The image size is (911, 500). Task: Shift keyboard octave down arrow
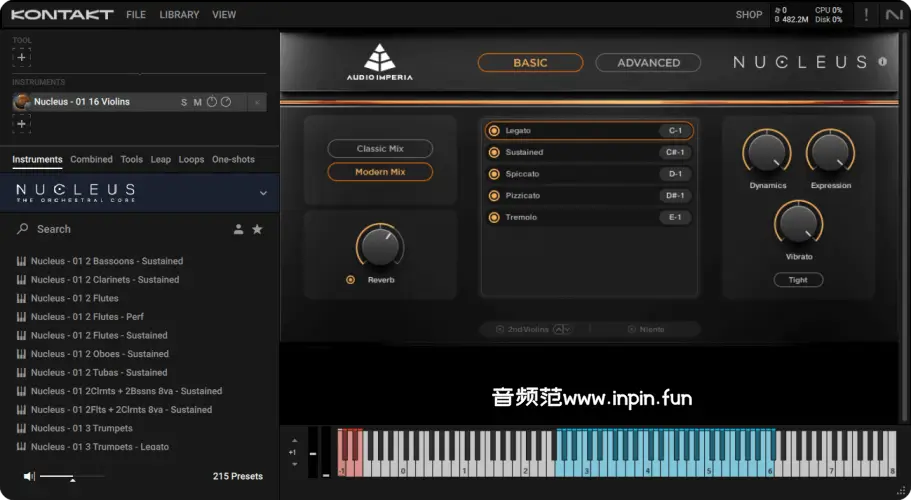coord(294,464)
